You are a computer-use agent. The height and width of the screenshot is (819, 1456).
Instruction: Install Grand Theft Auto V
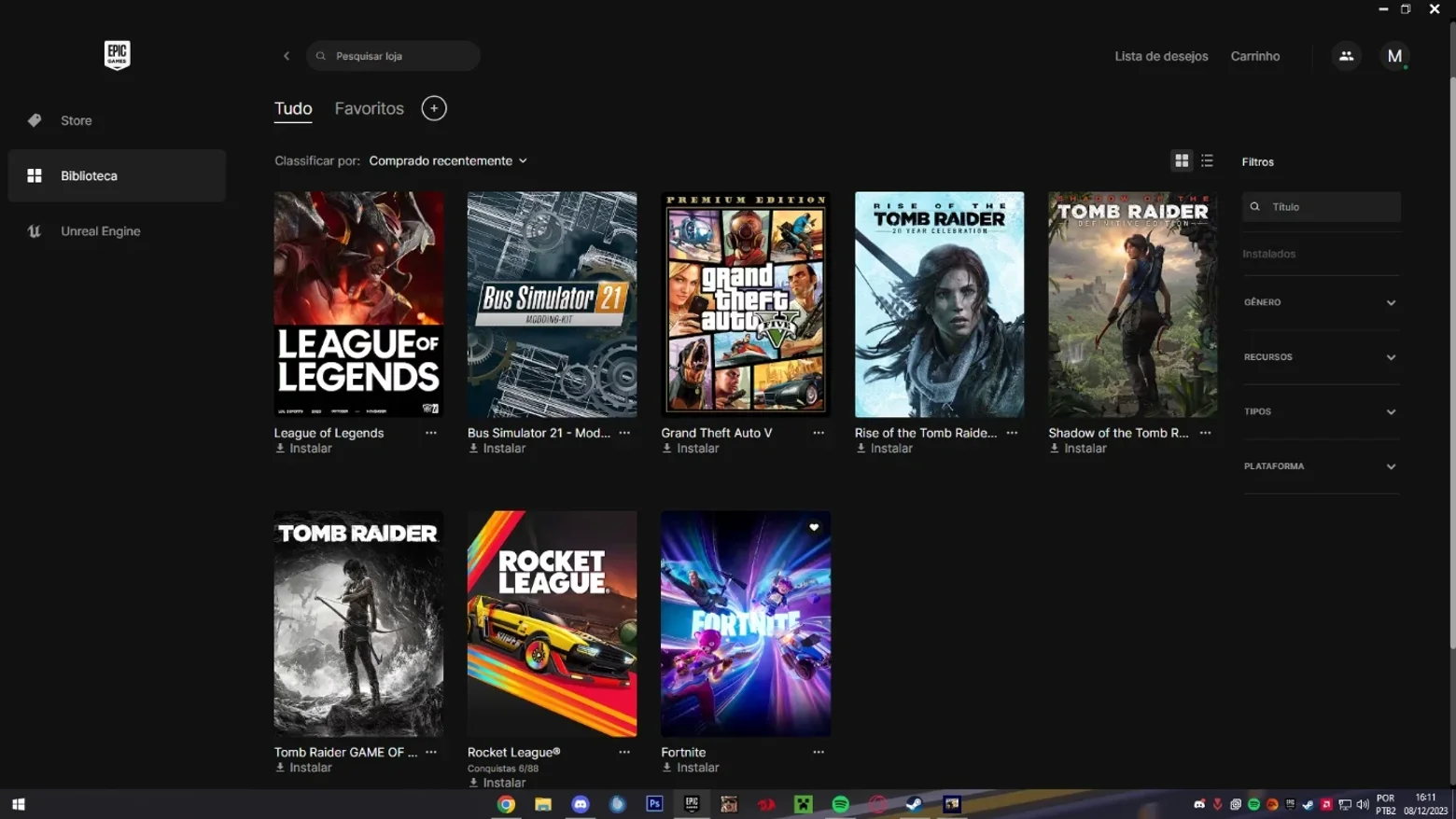(691, 449)
